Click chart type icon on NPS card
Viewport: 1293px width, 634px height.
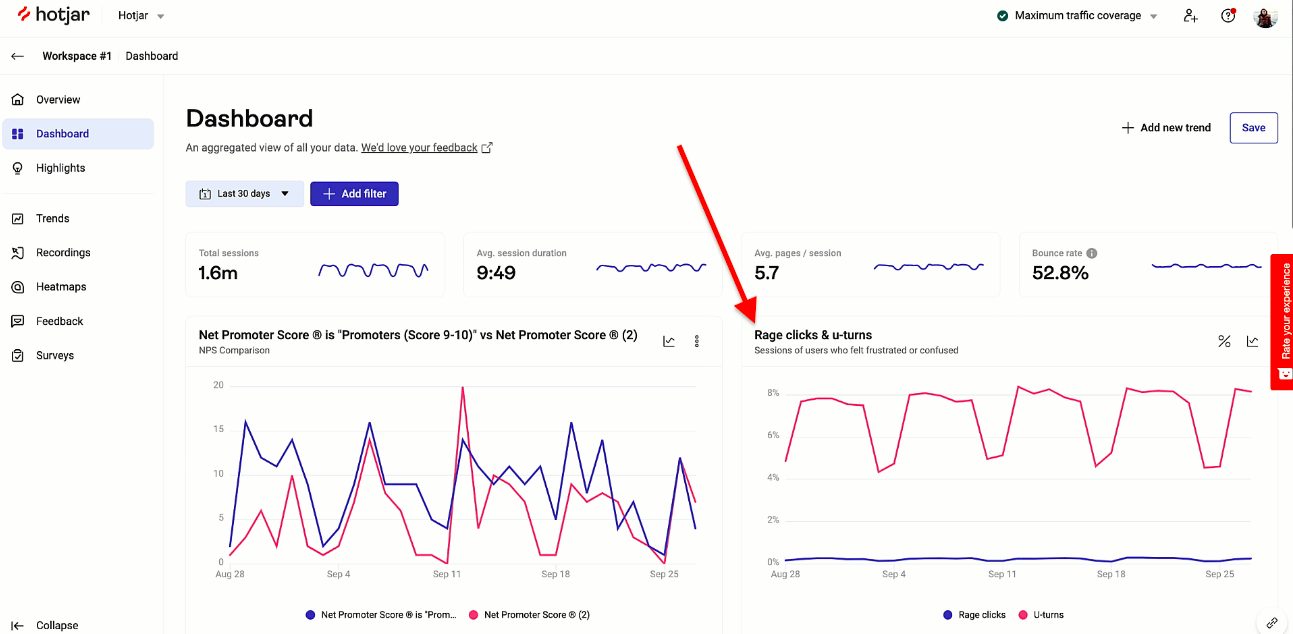click(x=669, y=341)
